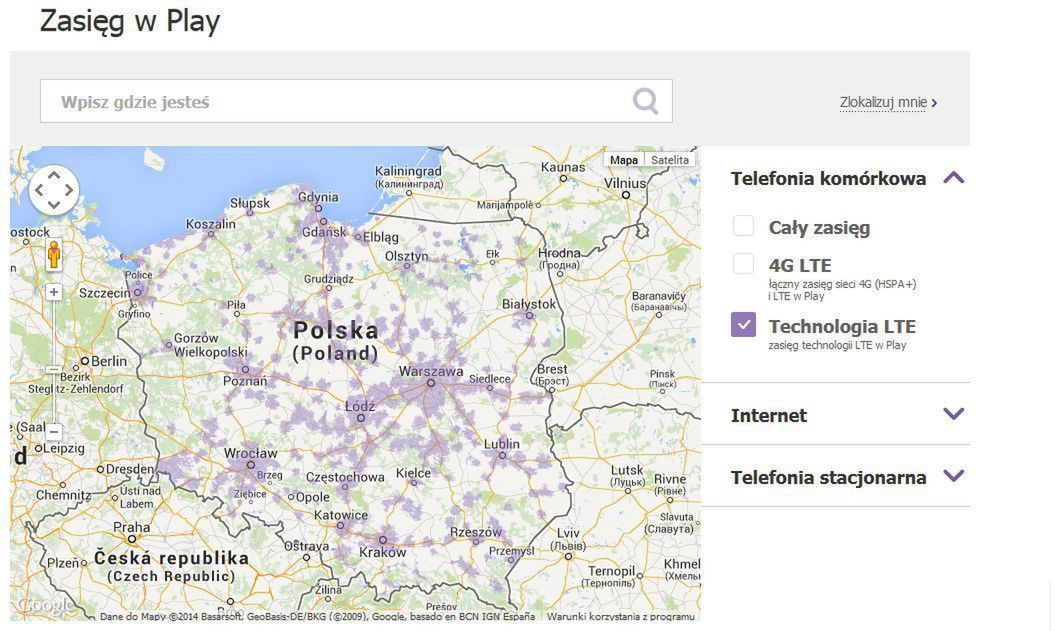Click the Białystok label on the map
Viewport: 1060px width, 631px height.
pos(529,304)
